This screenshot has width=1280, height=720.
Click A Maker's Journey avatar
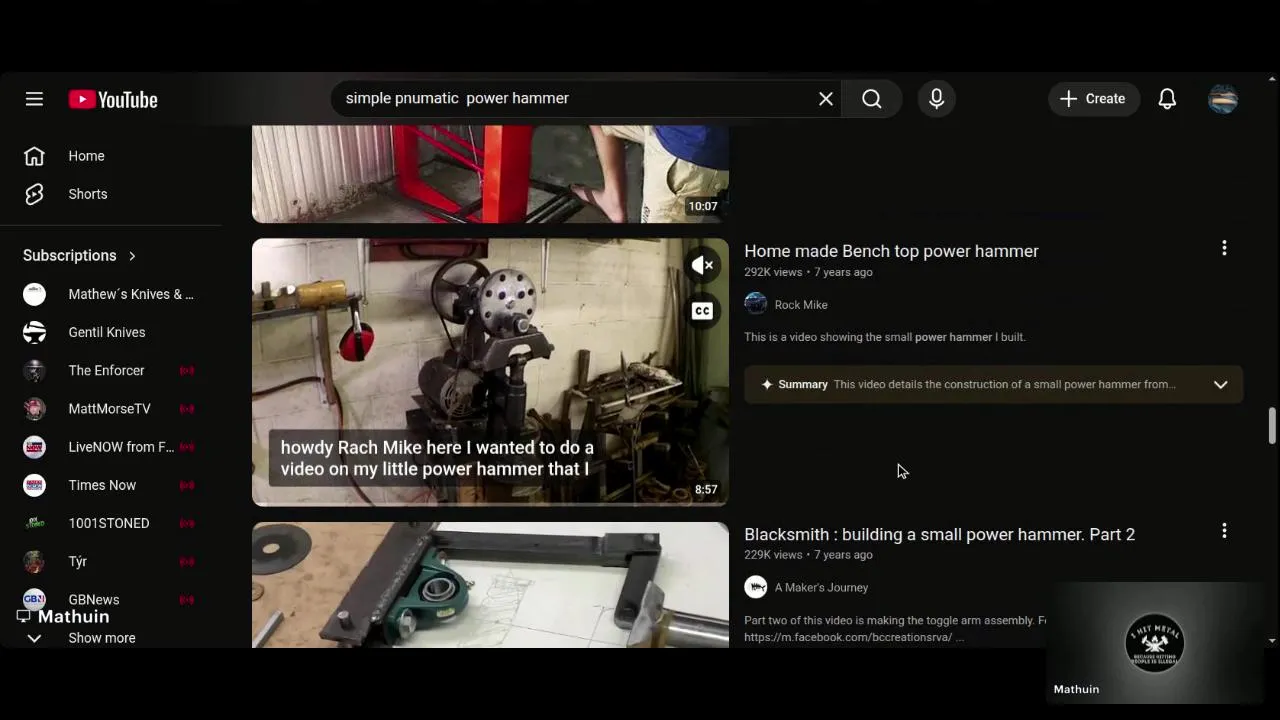pos(756,587)
